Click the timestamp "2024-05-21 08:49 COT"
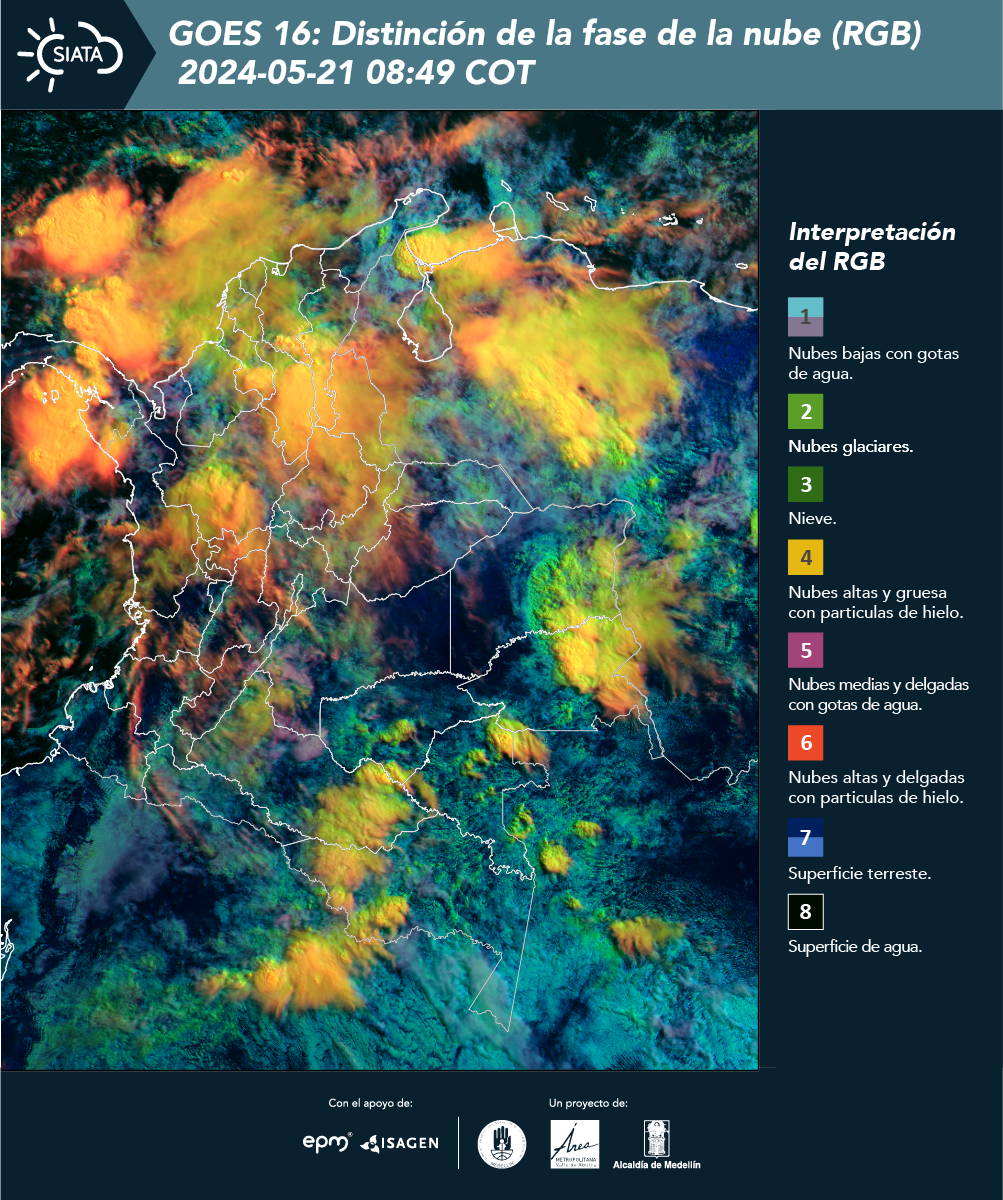1003x1200 pixels. 357,72
